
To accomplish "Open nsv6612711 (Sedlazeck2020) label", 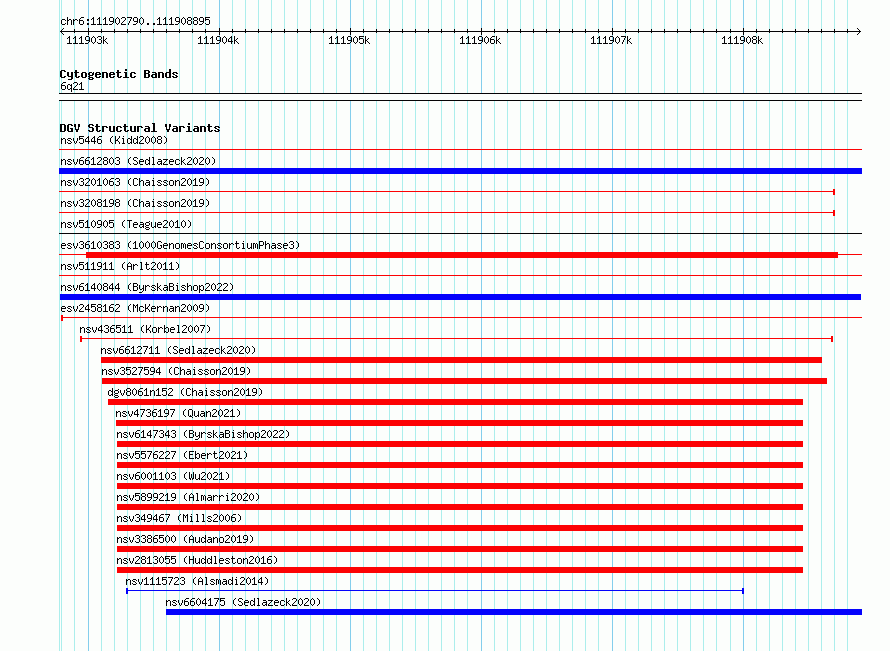I will 178,350.
